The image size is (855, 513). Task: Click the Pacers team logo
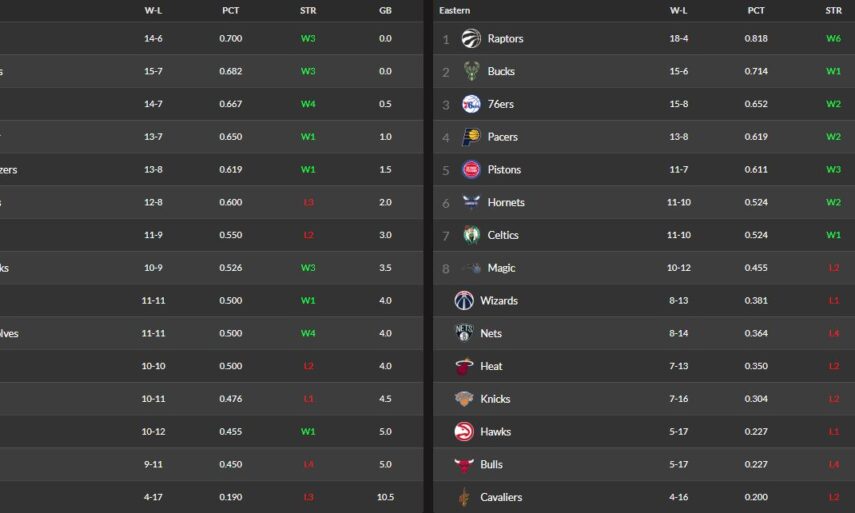[x=471, y=137]
